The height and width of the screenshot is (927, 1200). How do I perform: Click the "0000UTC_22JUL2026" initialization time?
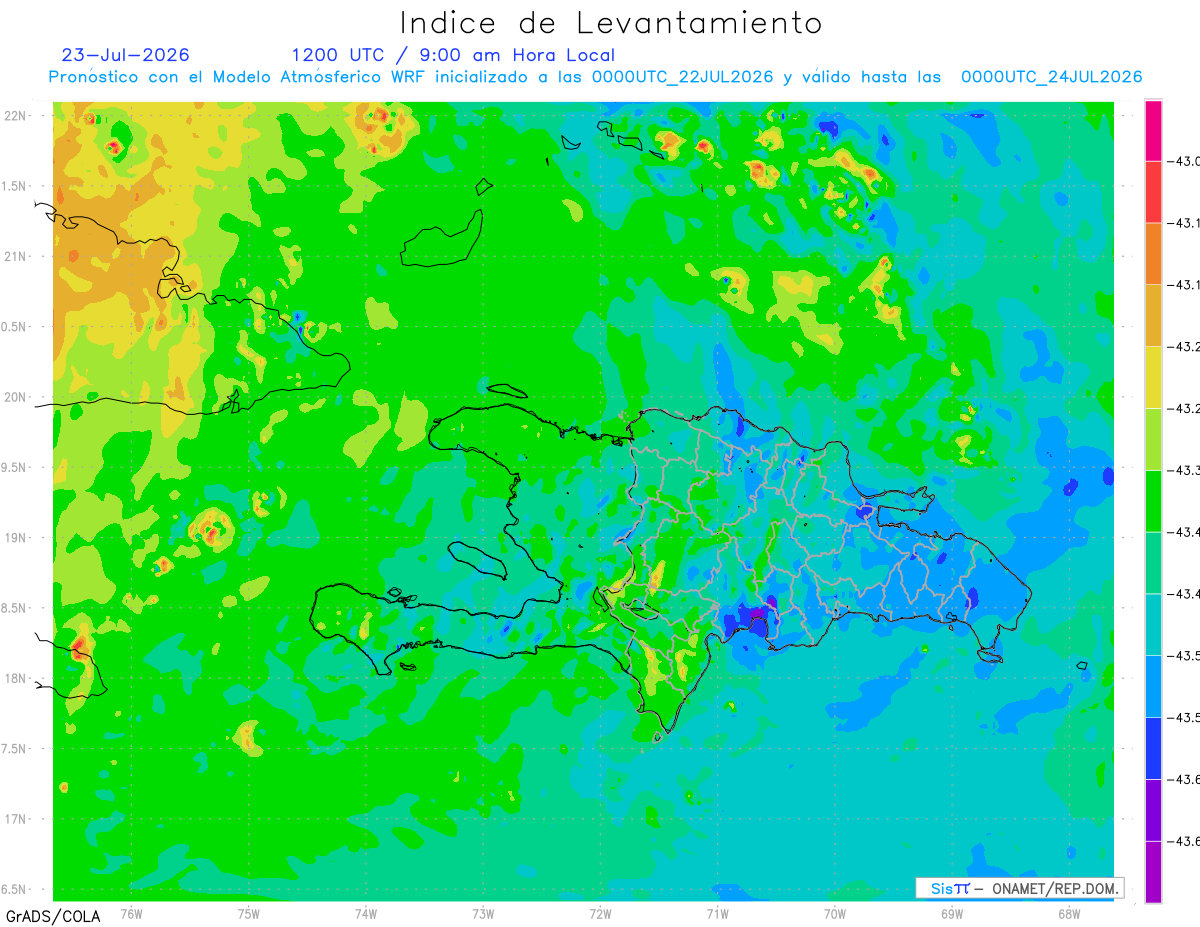pyautogui.click(x=682, y=77)
